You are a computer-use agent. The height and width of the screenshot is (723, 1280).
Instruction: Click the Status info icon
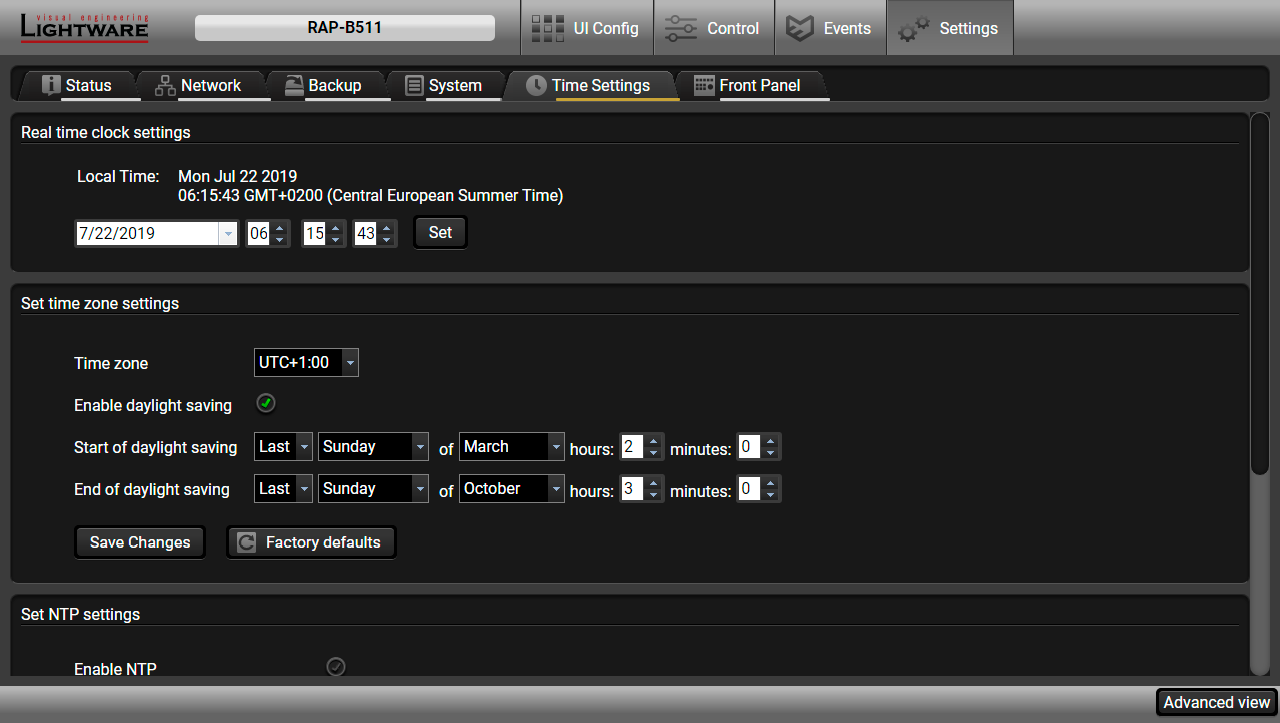pos(52,85)
